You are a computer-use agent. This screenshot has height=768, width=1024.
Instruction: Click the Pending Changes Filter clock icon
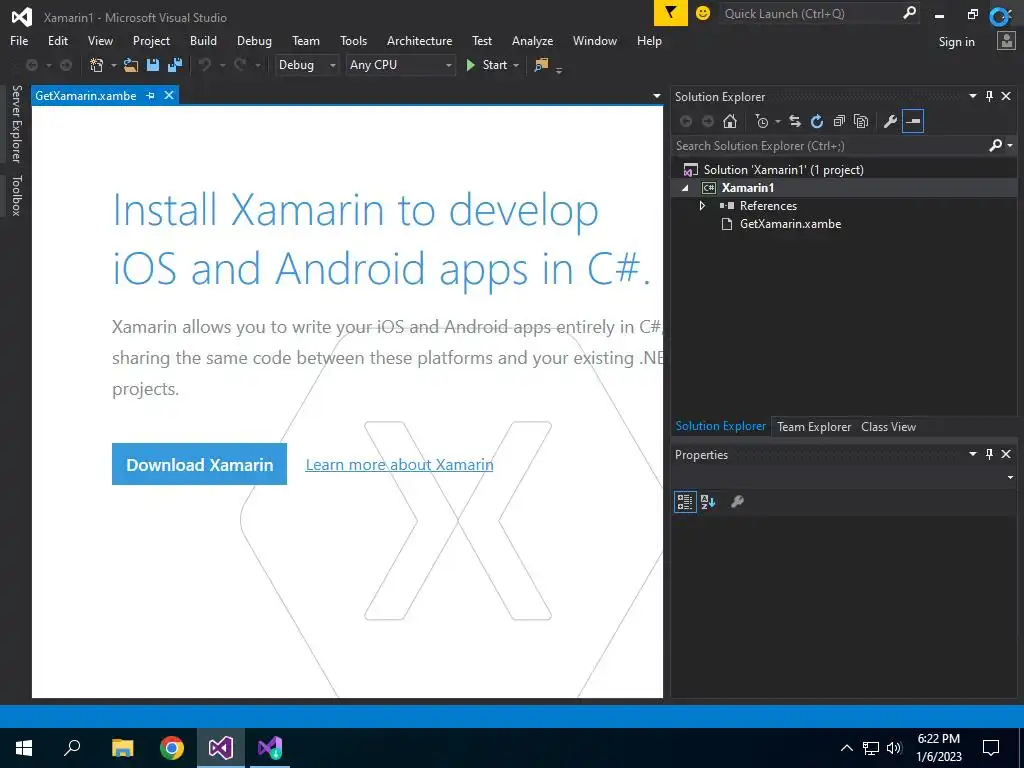761,121
